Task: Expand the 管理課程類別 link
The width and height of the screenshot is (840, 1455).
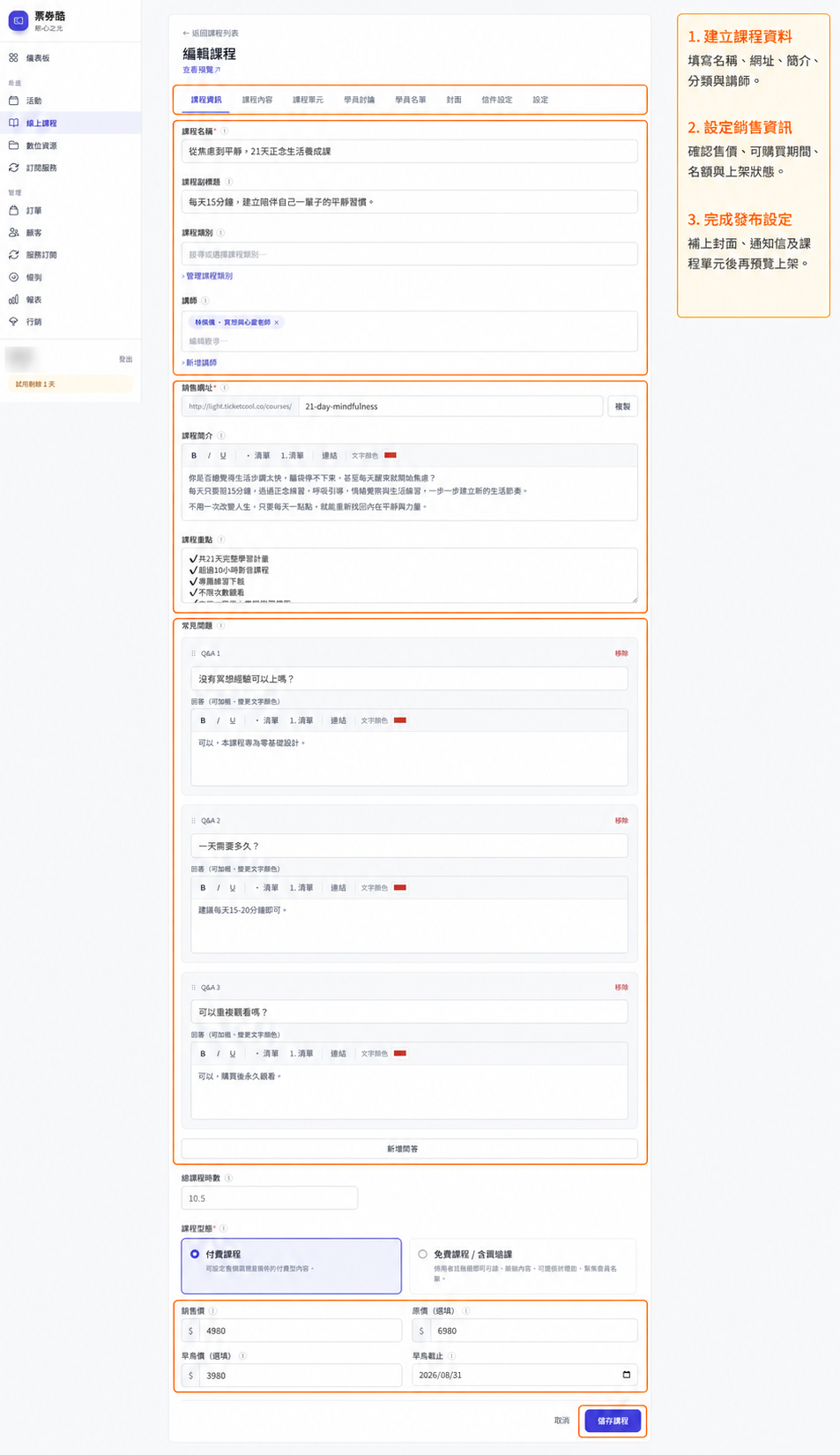Action: (x=208, y=276)
